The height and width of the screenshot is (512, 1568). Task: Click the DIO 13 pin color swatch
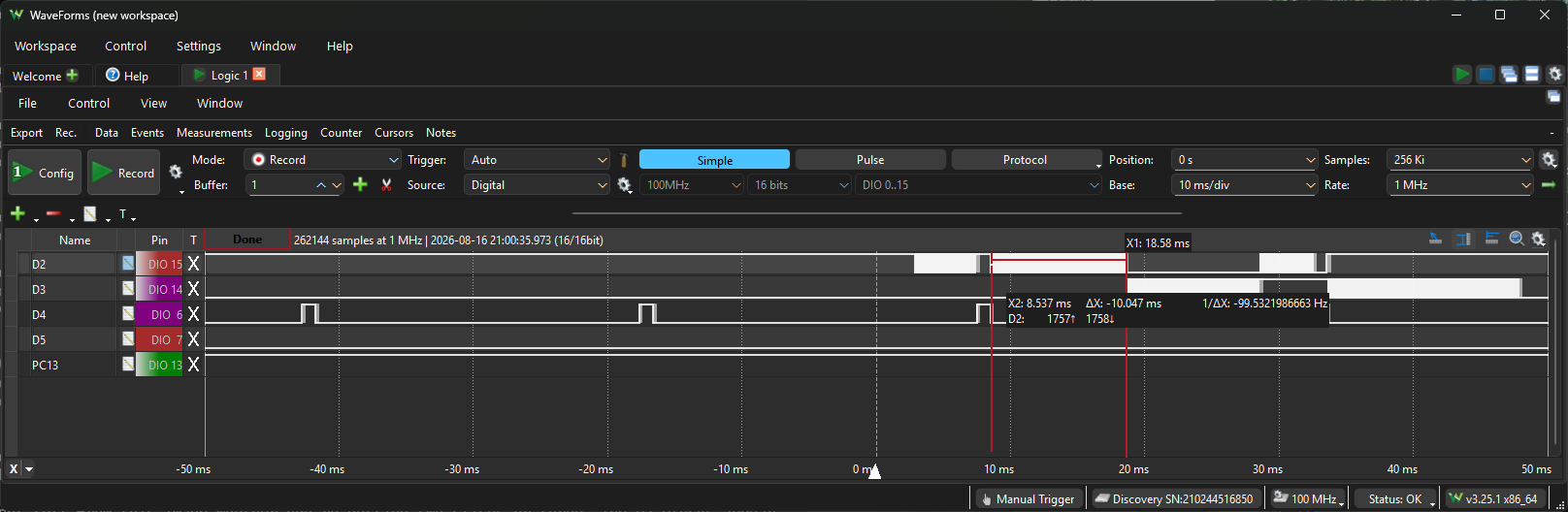160,365
